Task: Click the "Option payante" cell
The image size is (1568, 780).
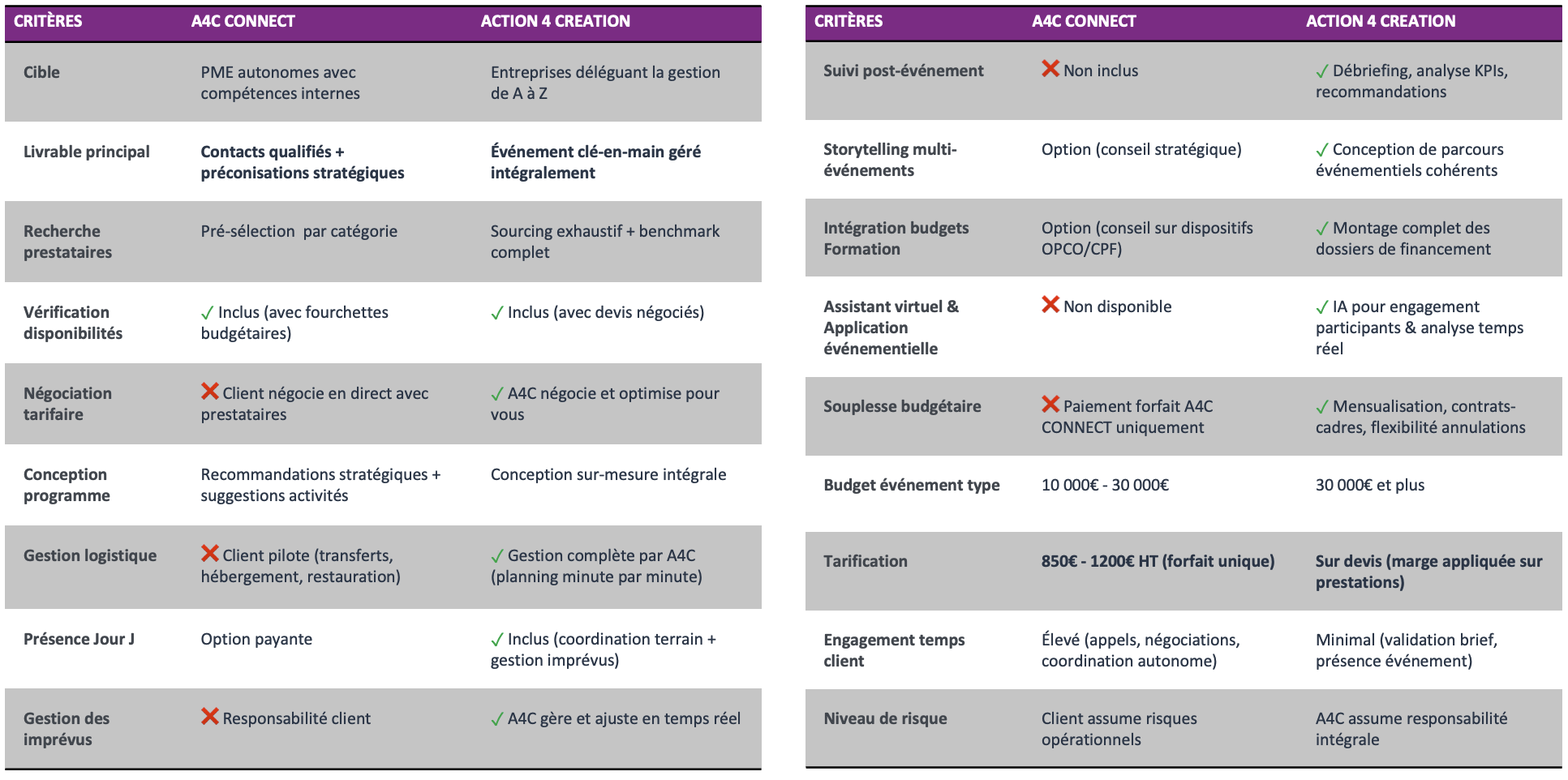Action: pyautogui.click(x=256, y=639)
